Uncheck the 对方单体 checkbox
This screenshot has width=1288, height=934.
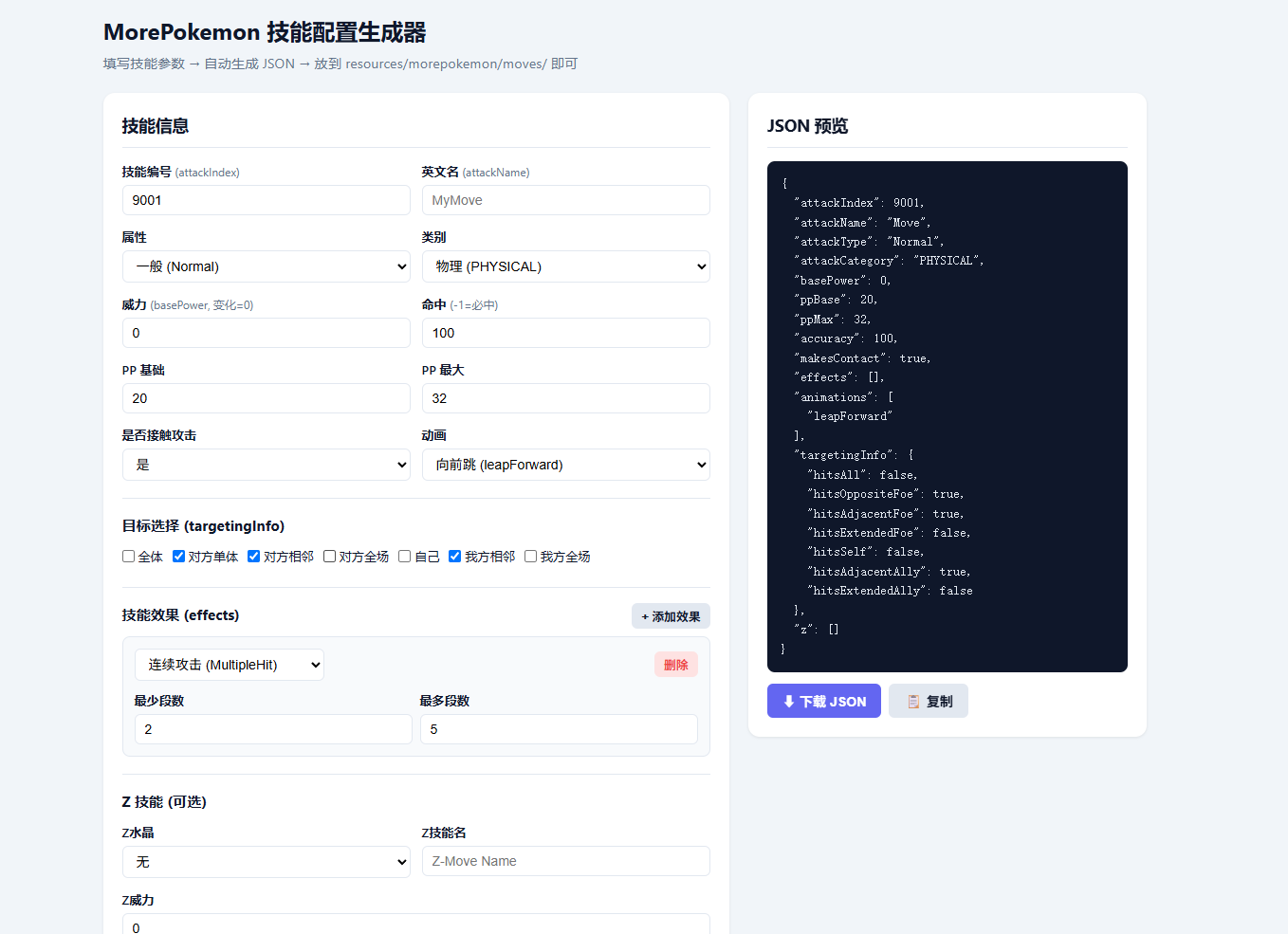(178, 557)
